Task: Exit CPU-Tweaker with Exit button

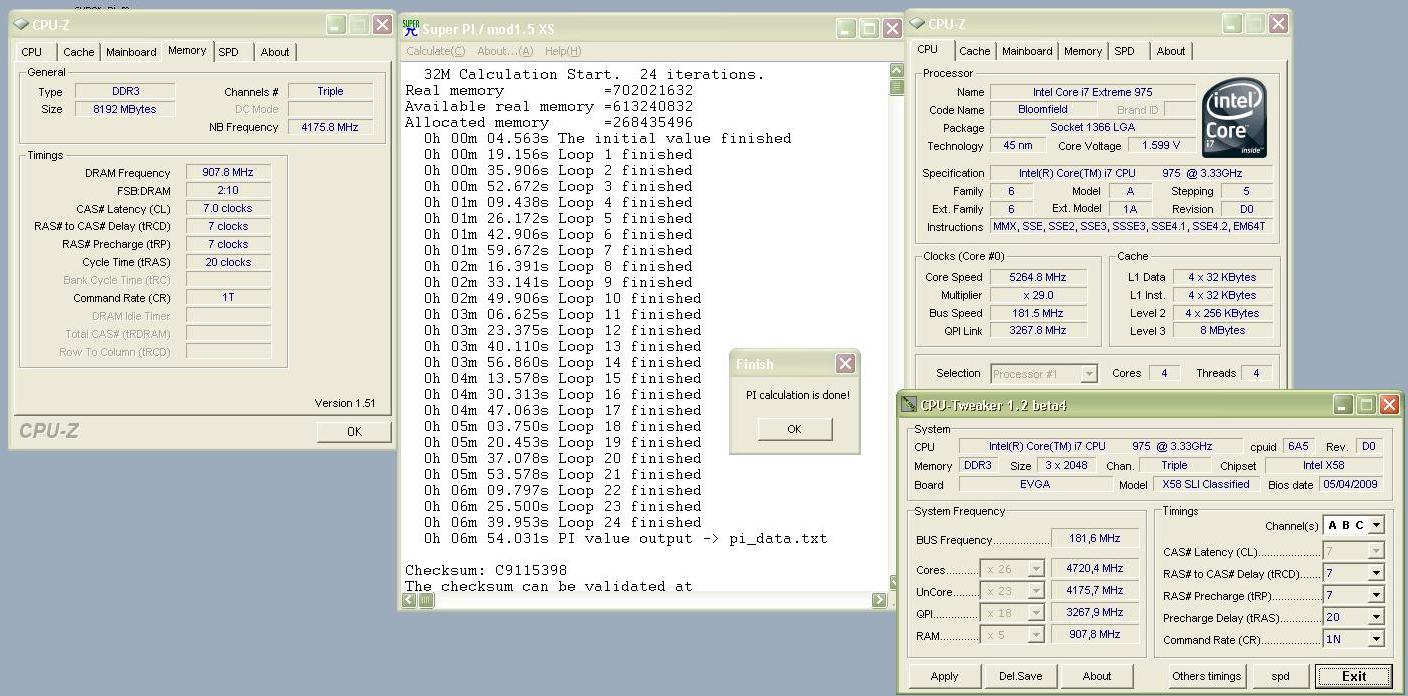Action: click(1354, 676)
